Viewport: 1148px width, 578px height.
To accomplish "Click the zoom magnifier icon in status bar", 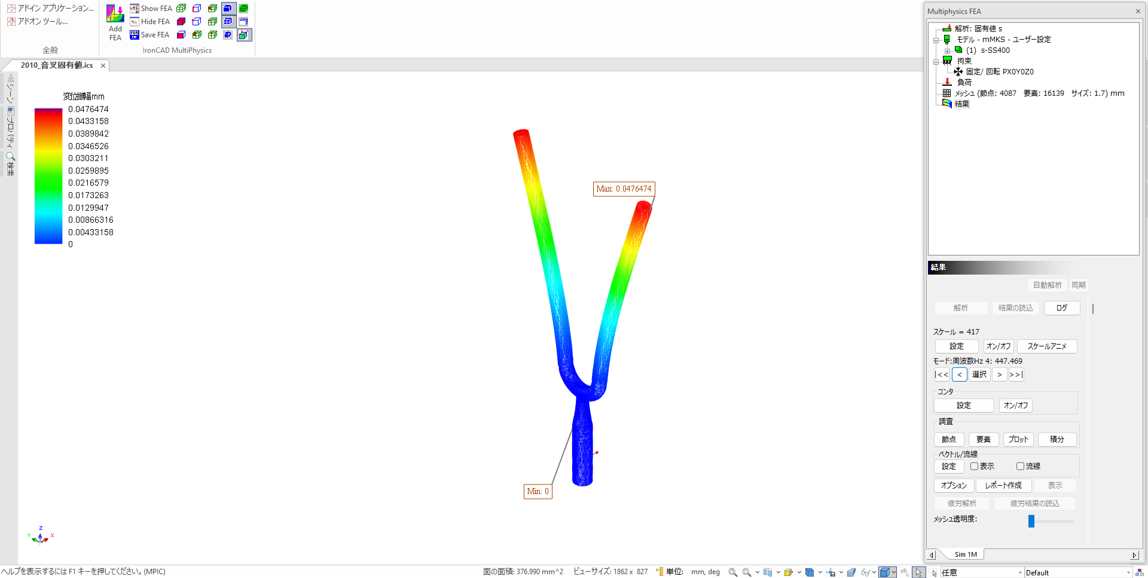I will pyautogui.click(x=733, y=572).
